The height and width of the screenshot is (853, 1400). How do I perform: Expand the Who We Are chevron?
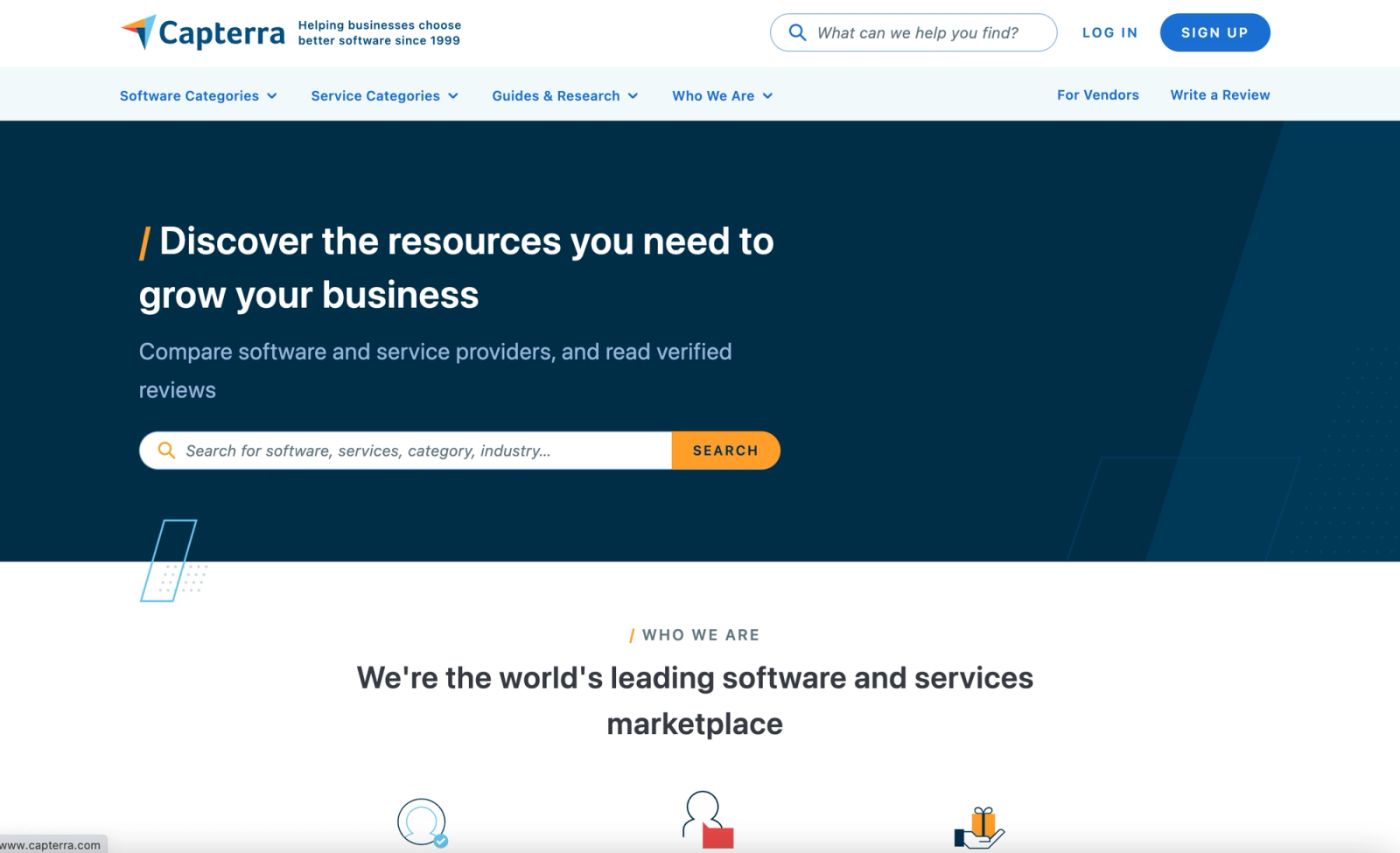[x=767, y=96]
